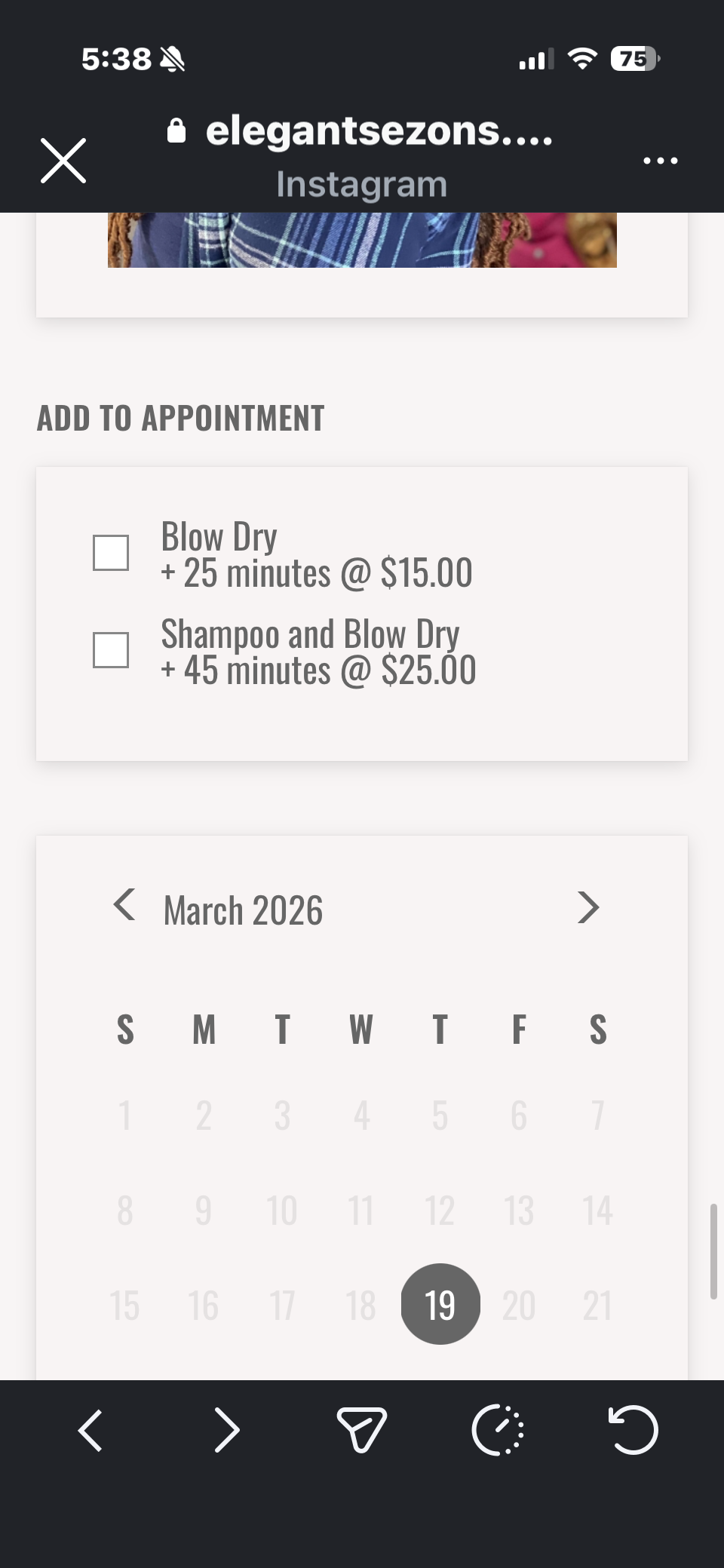Reload the page with refresh icon
The height and width of the screenshot is (1568, 724).
pyautogui.click(x=633, y=1430)
